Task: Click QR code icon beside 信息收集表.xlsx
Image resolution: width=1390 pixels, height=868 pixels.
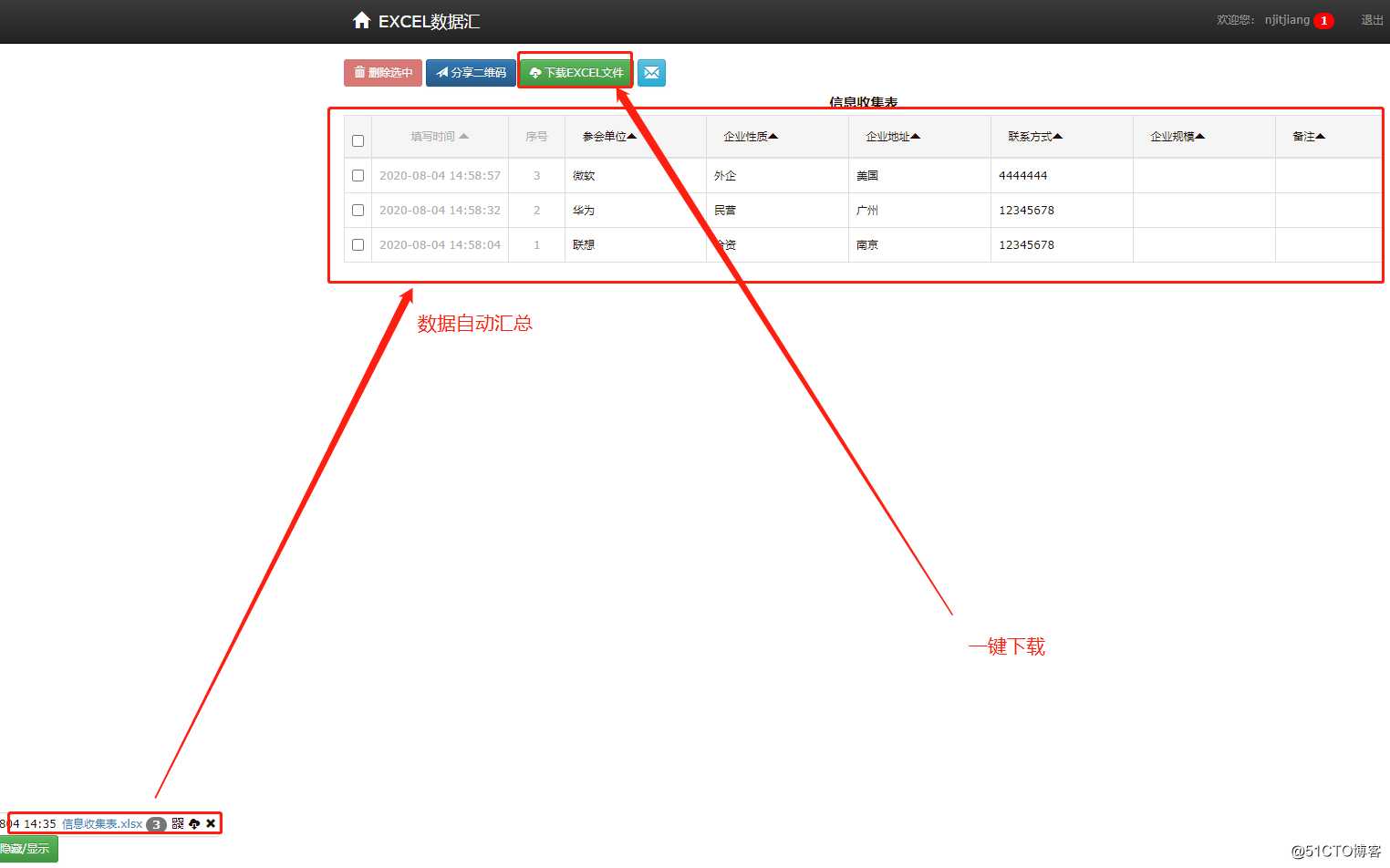Action: tap(178, 823)
